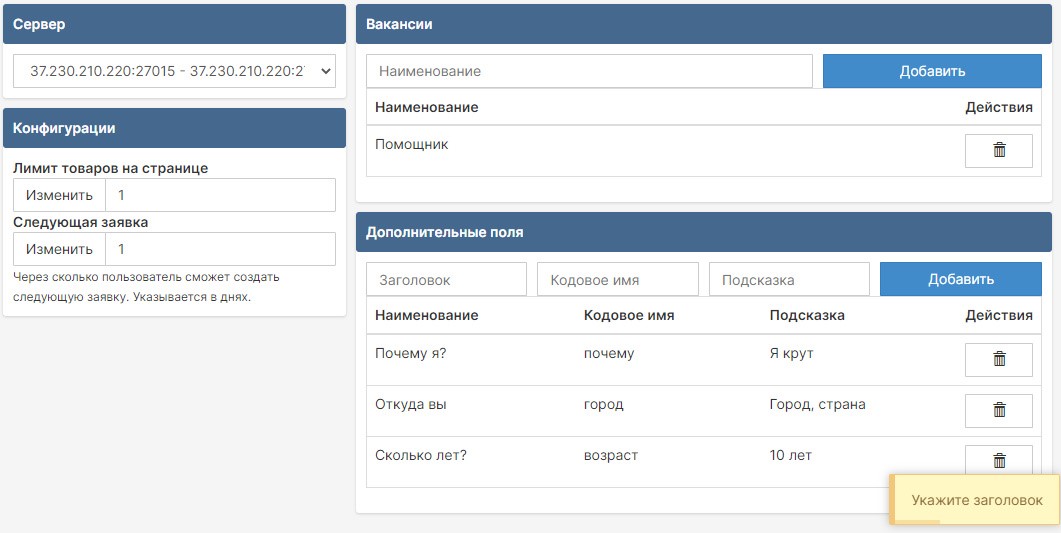This screenshot has width=1061, height=533.
Task: Focus the vacancy Наименование input field
Action: tap(589, 71)
